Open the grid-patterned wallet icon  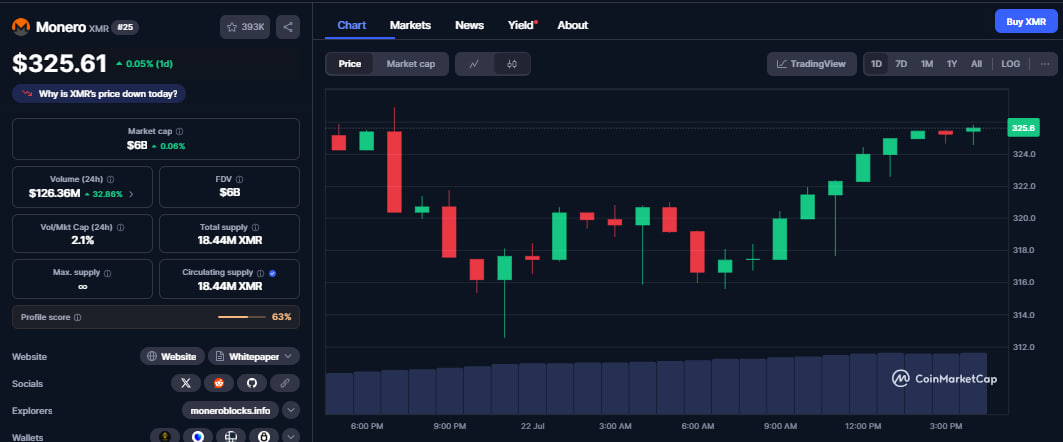coord(230,437)
